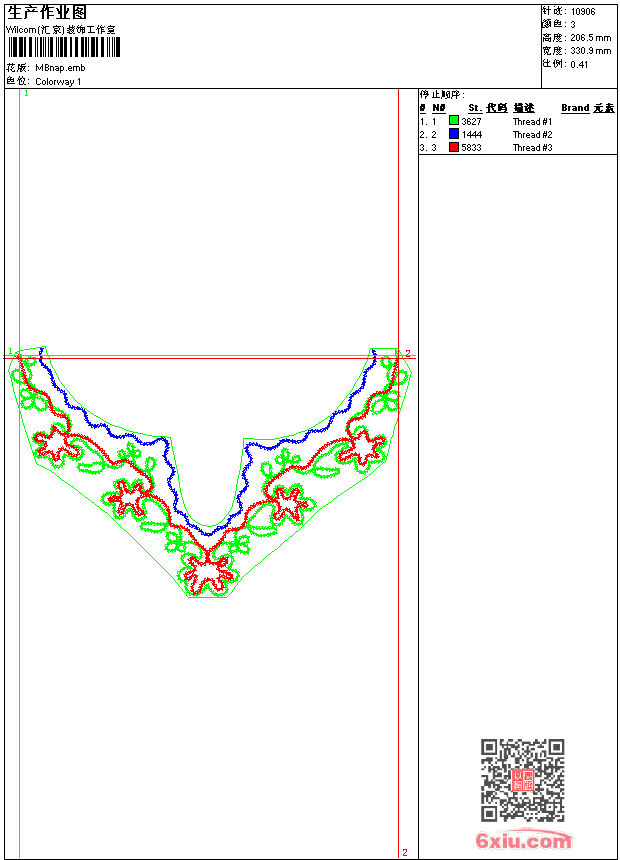Click the red stop marker 2 at canvas bottom
The width and height of the screenshot is (620, 860).
tap(405, 852)
